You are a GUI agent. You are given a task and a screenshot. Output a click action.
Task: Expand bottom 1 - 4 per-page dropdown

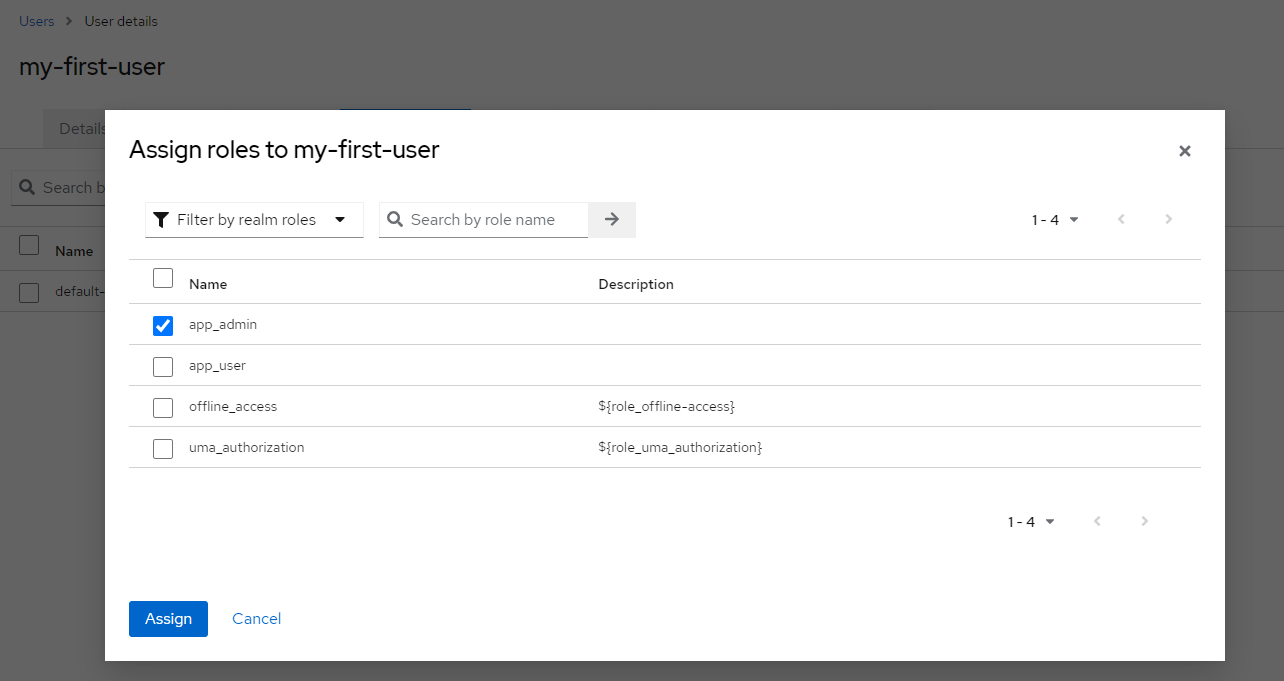point(1031,521)
